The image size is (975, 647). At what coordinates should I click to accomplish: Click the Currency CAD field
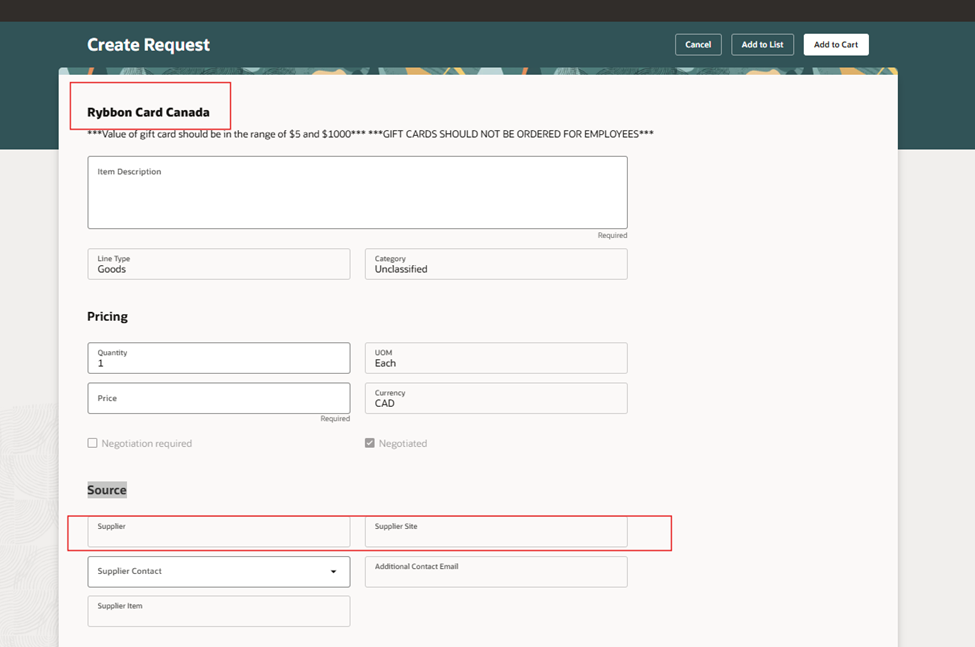point(496,398)
